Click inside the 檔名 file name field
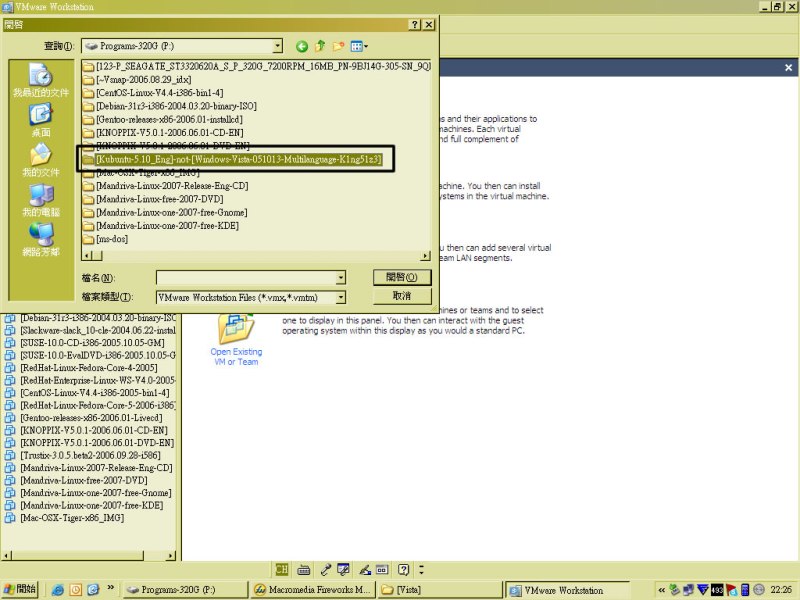This screenshot has width=800, height=600. click(246, 278)
